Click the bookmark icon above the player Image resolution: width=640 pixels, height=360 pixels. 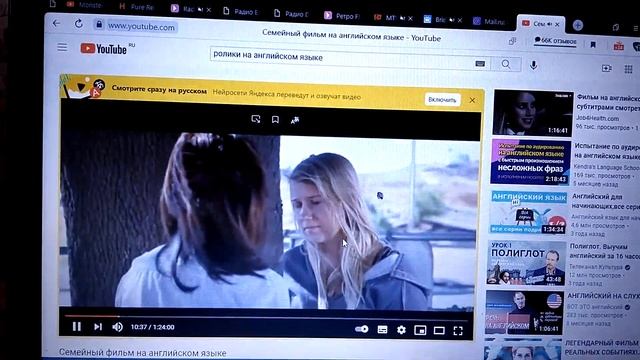275,119
